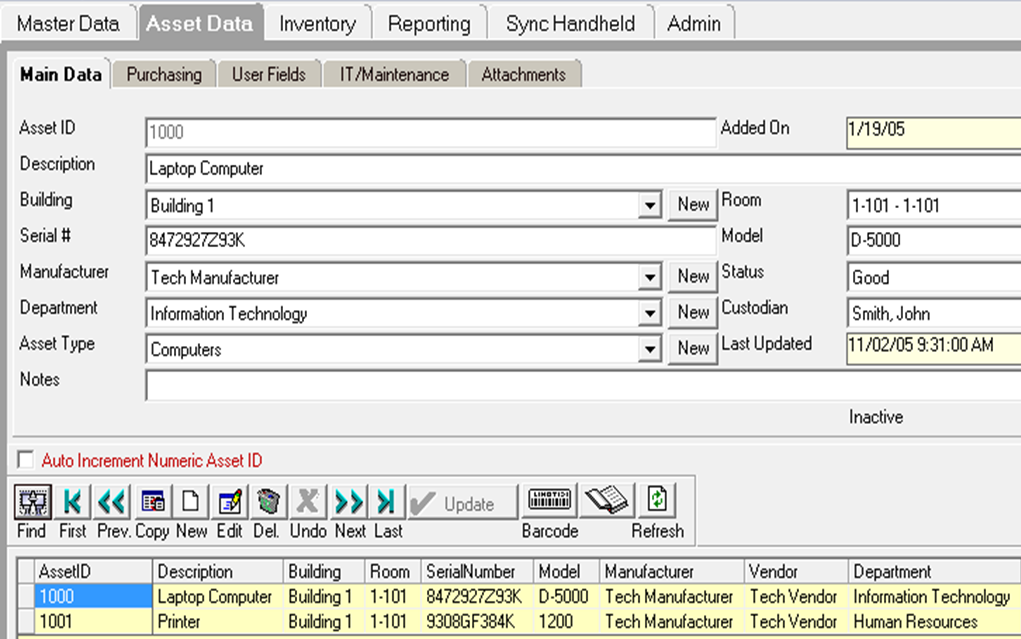Image resolution: width=1021 pixels, height=639 pixels.
Task: Expand the Asset Type dropdown
Action: 650,349
